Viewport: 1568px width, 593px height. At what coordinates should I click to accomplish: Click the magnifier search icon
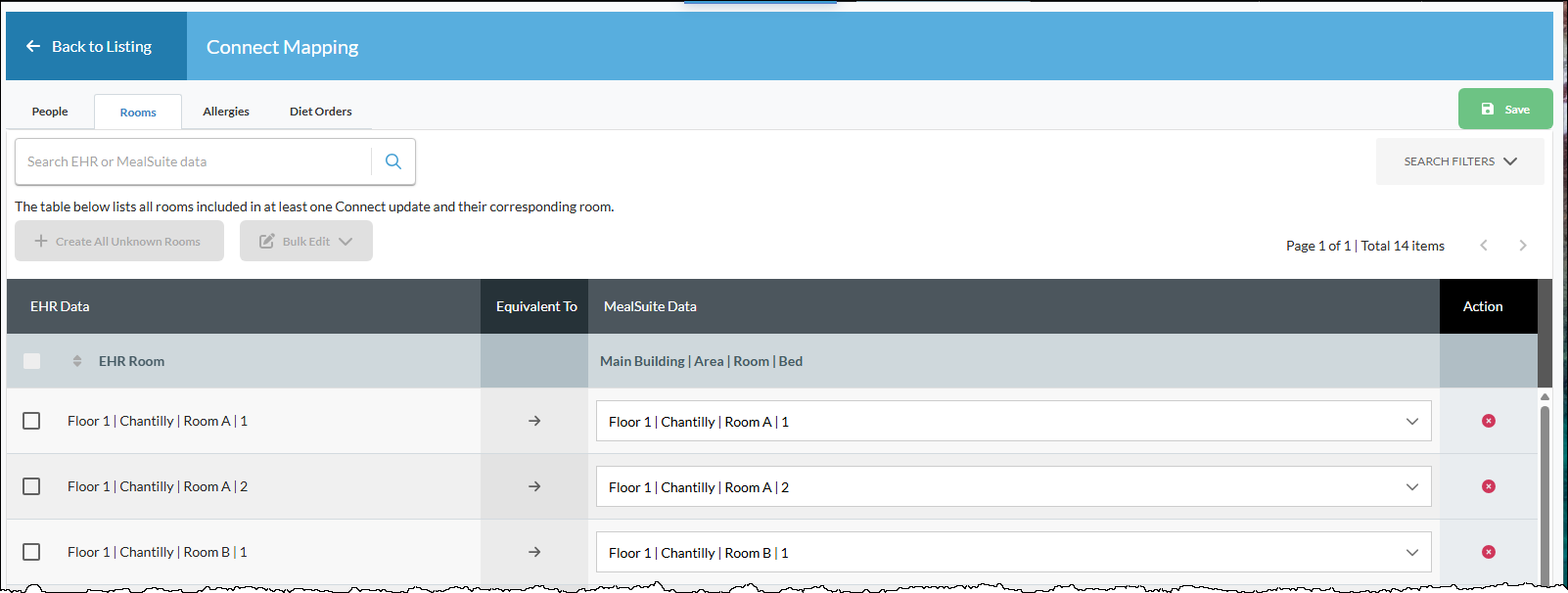(393, 161)
